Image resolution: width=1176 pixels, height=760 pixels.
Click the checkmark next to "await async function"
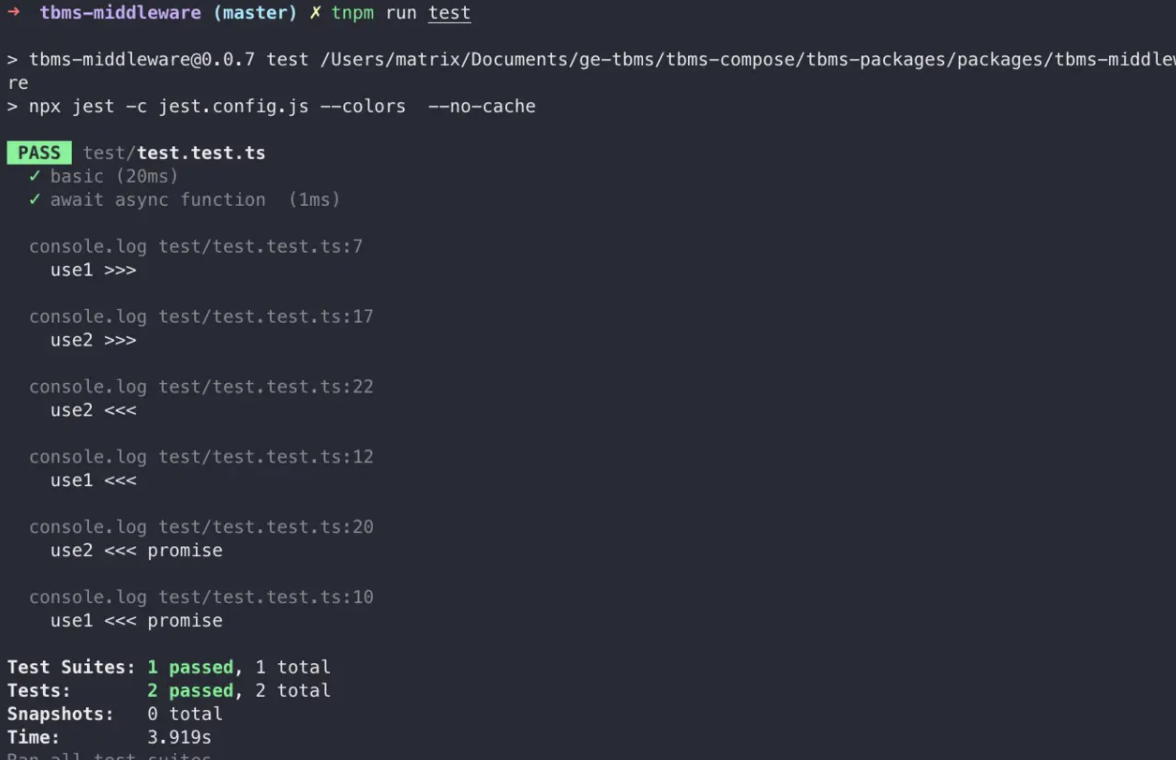[35, 200]
